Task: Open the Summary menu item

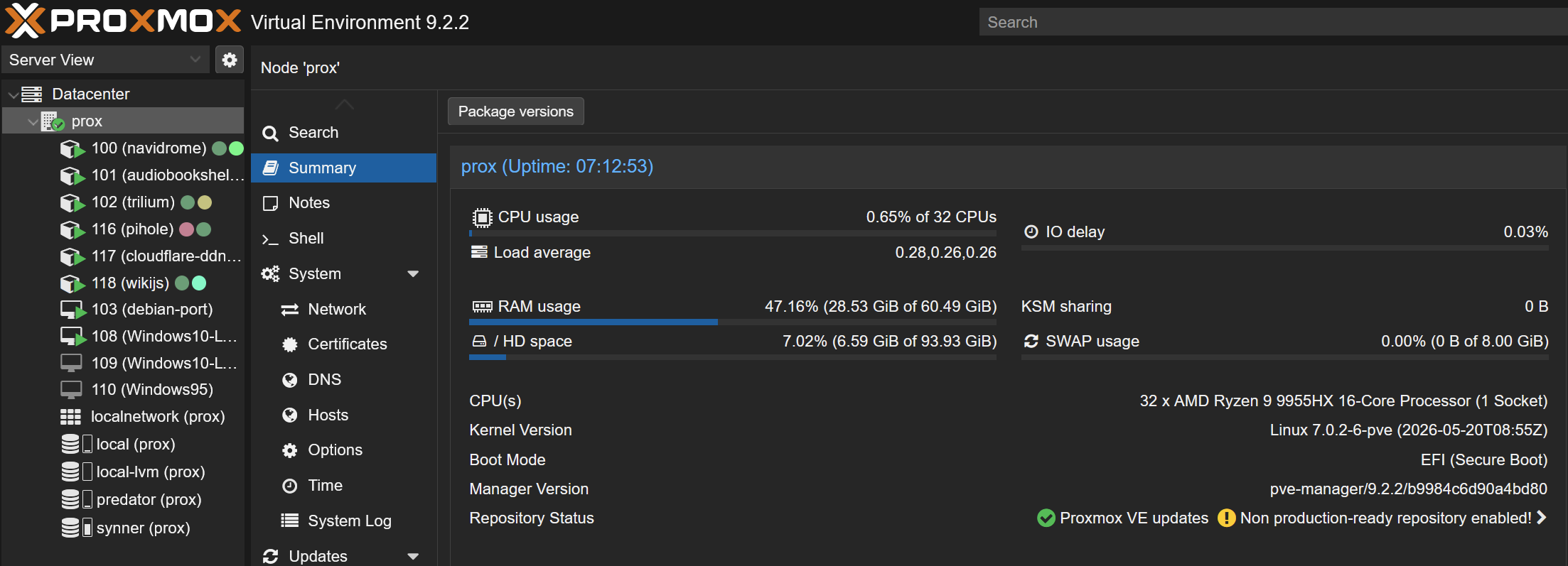Action: coord(343,168)
